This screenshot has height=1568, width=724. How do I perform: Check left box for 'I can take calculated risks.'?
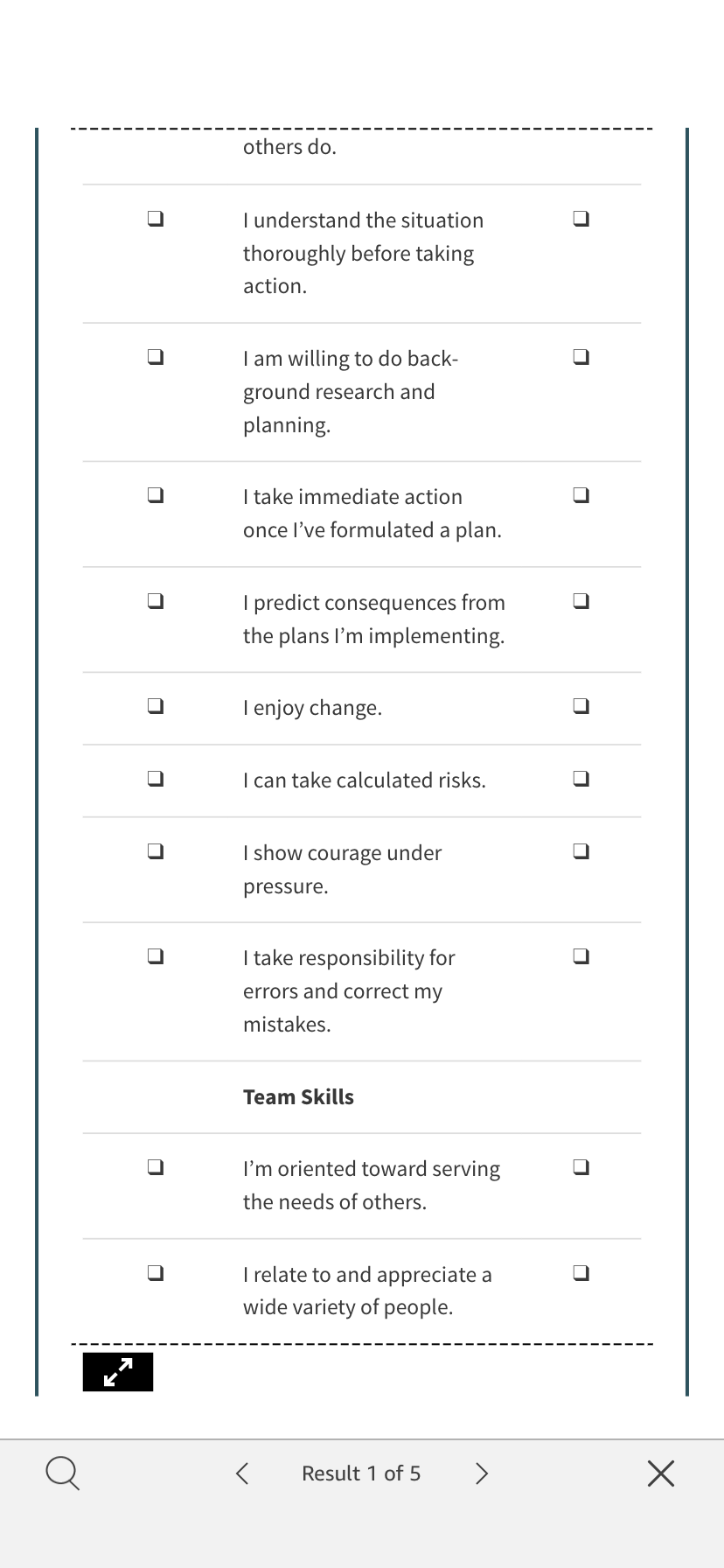point(156,779)
